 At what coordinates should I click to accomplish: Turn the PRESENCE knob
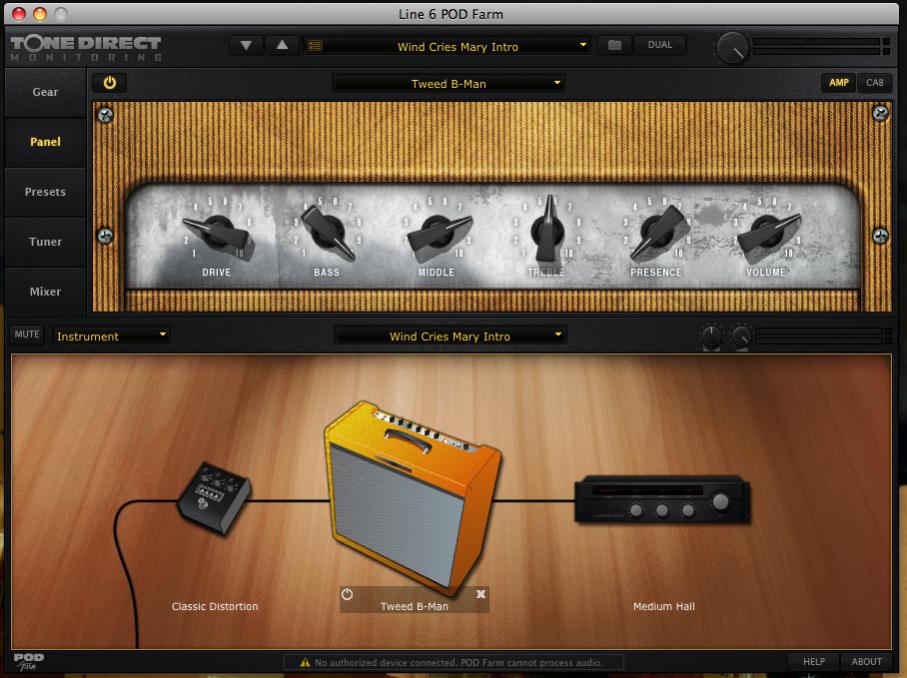(x=658, y=231)
